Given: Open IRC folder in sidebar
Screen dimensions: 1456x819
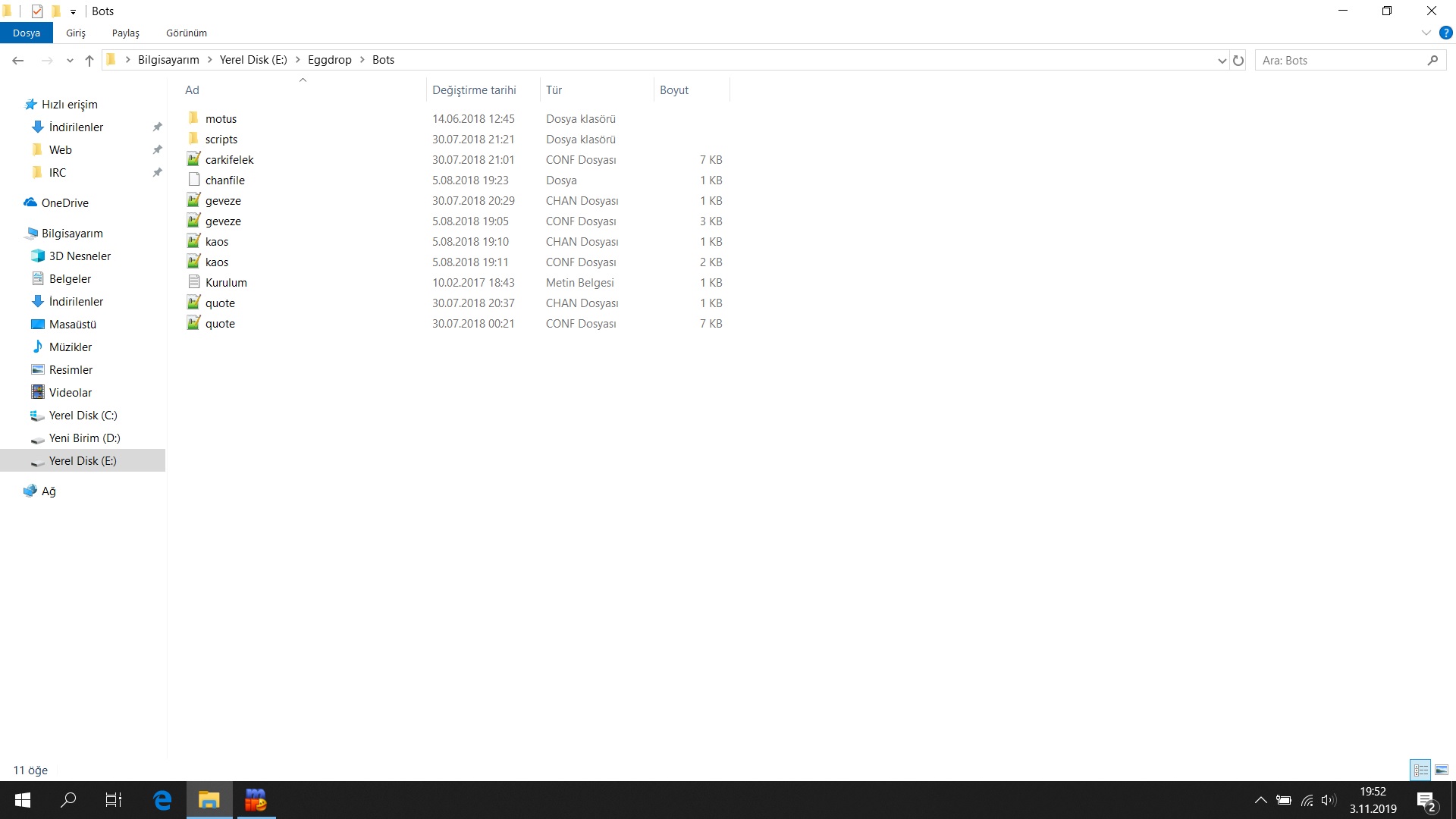Looking at the screenshot, I should point(57,173).
